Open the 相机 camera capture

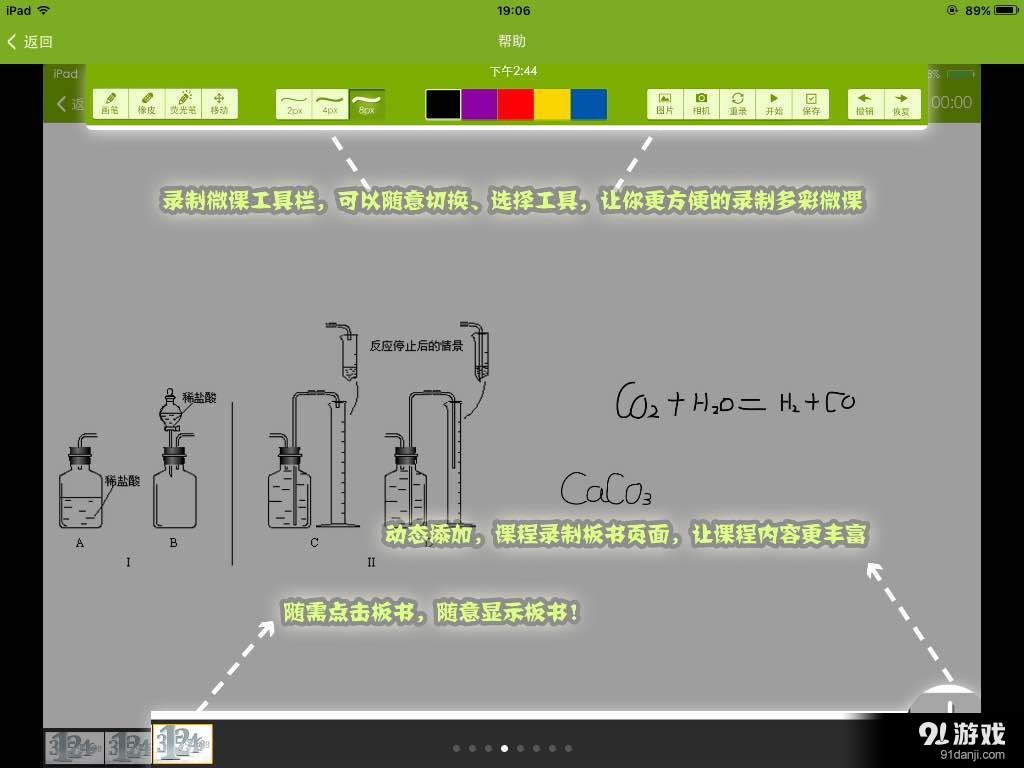point(700,103)
